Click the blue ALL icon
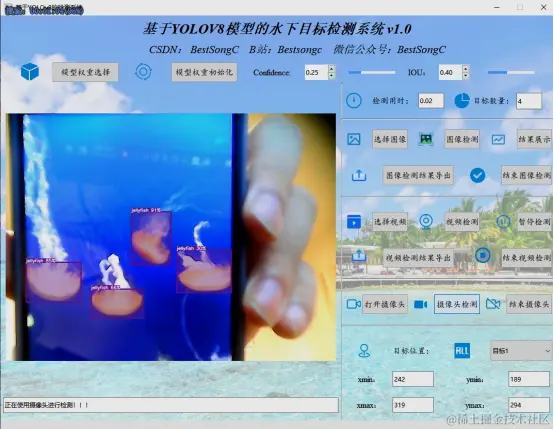Viewport: 554px width, 430px height. pyautogui.click(x=462, y=351)
